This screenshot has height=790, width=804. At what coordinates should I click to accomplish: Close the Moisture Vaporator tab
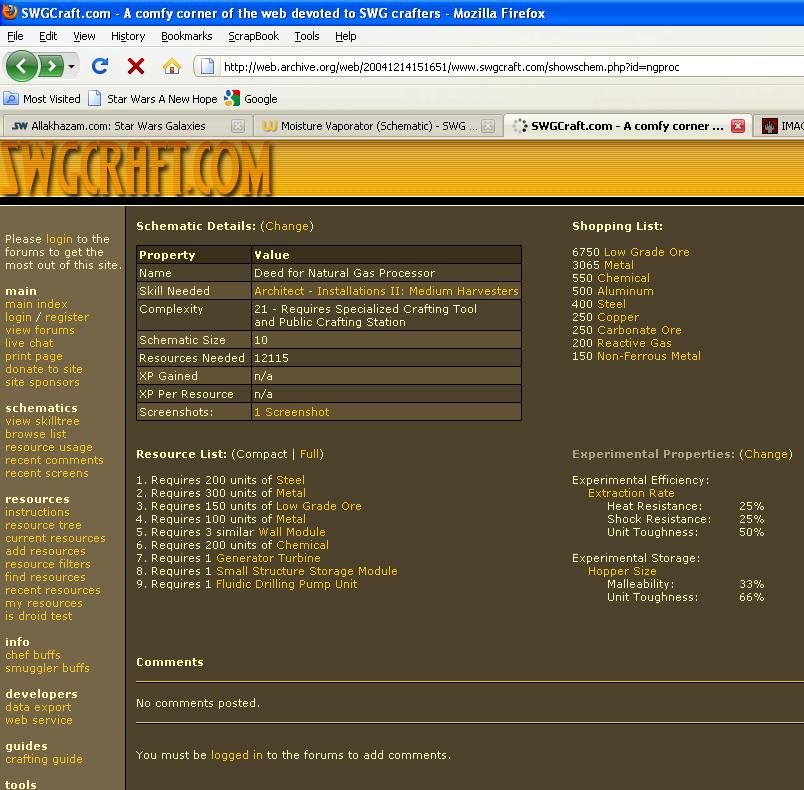488,126
